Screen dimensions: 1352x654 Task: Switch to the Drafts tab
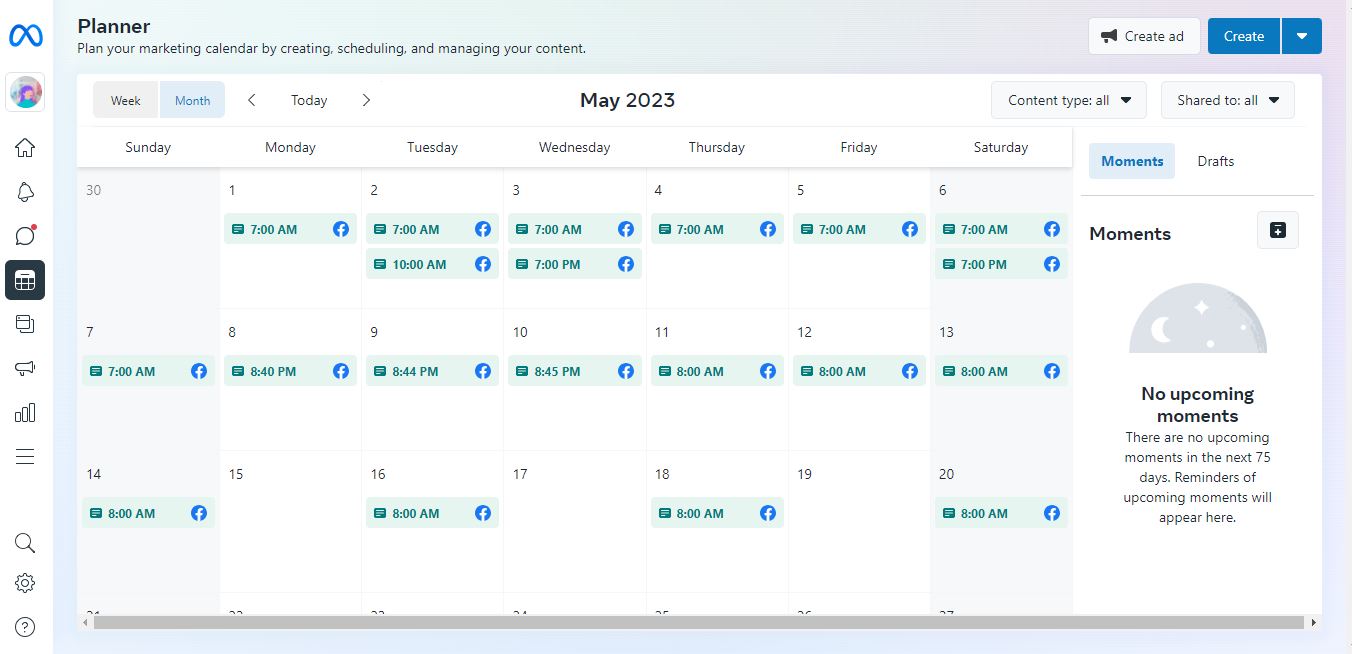pyautogui.click(x=1215, y=161)
